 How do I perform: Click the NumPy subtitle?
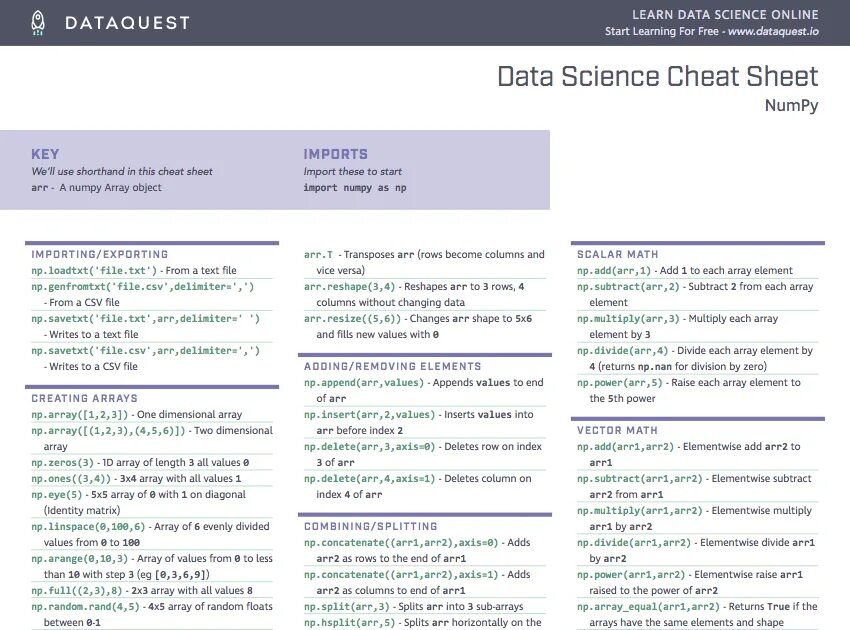791,105
